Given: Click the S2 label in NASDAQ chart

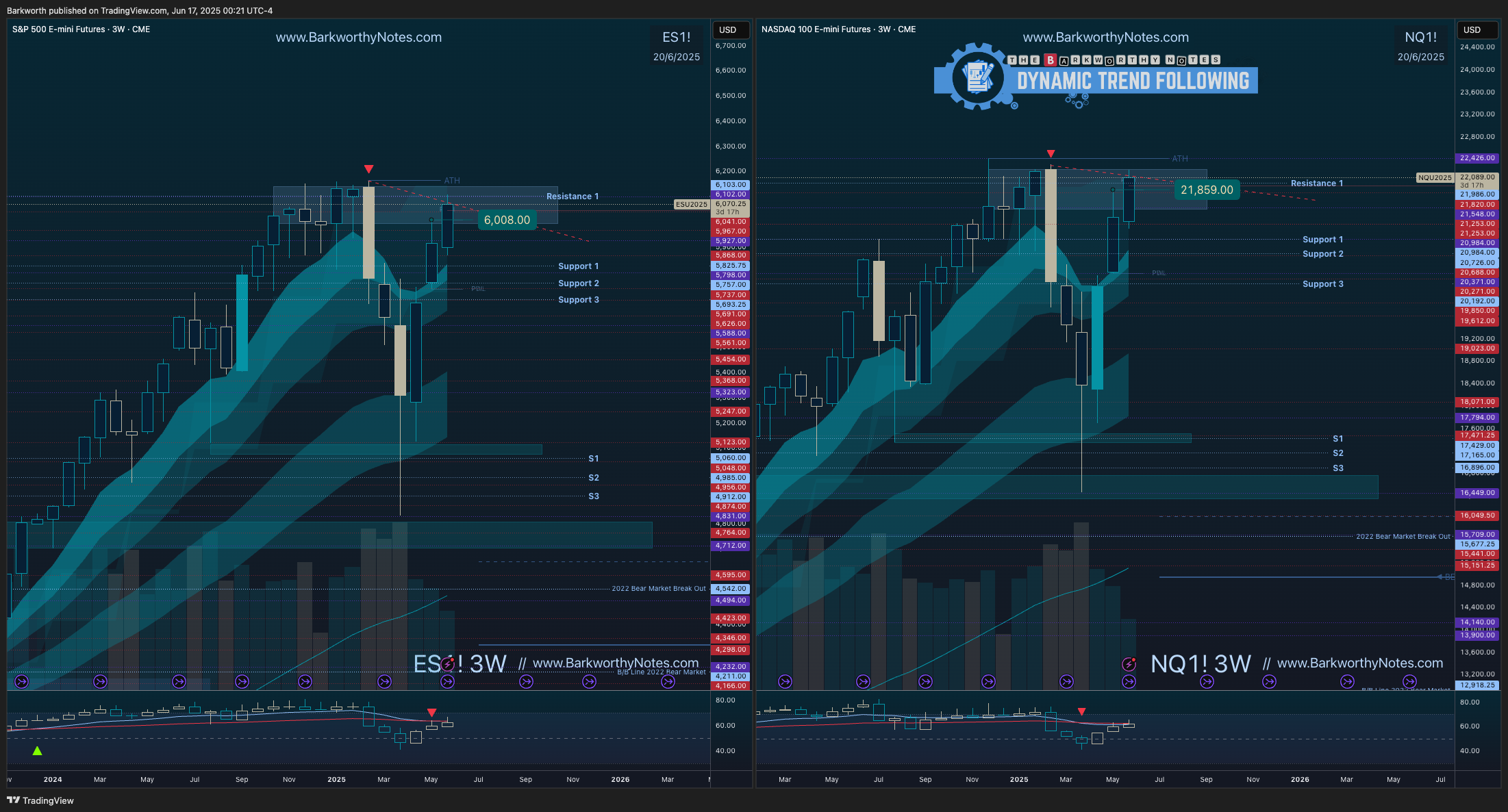Looking at the screenshot, I should tap(1338, 453).
